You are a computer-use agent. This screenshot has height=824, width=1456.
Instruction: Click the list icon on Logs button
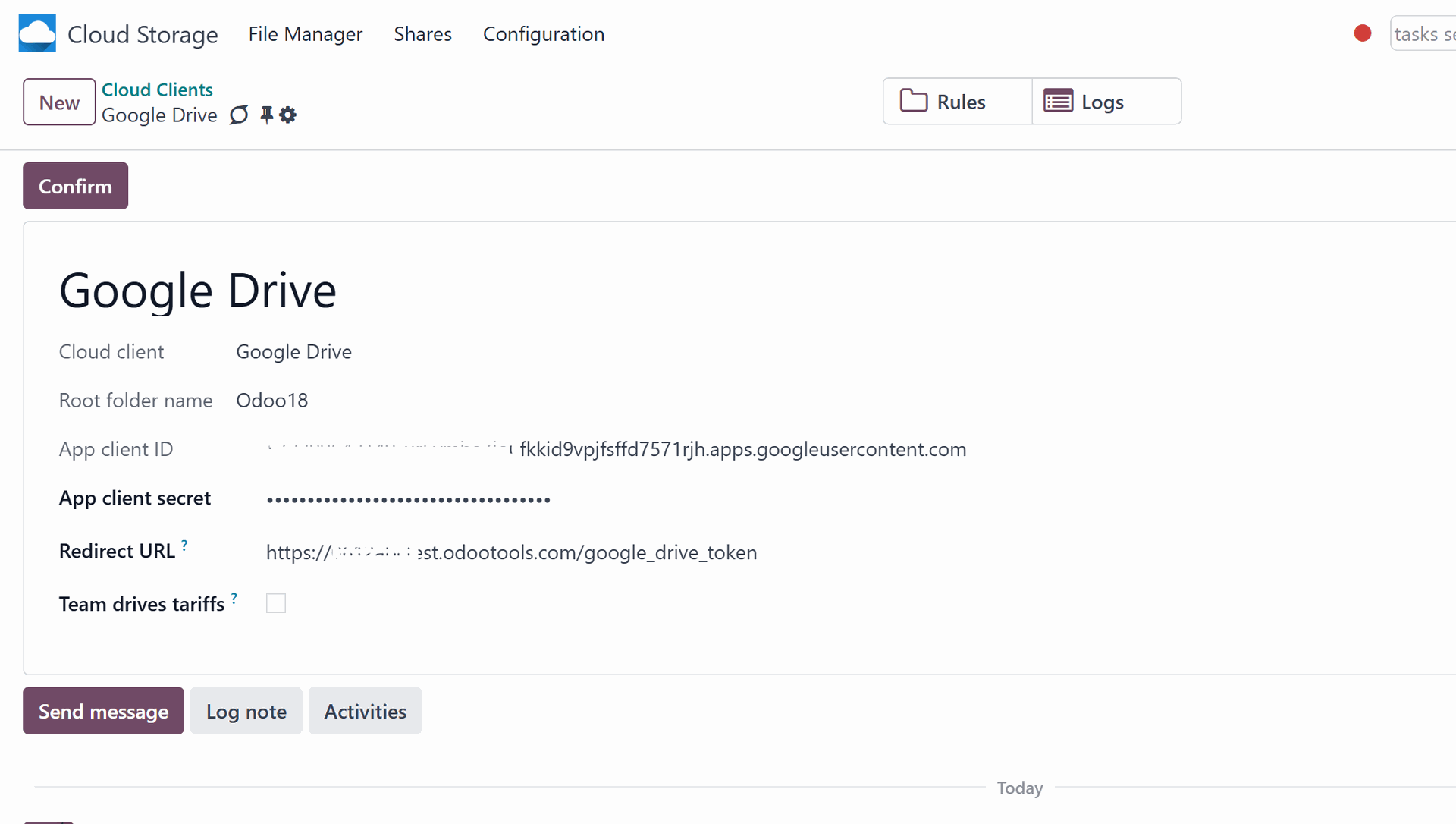pyautogui.click(x=1058, y=101)
